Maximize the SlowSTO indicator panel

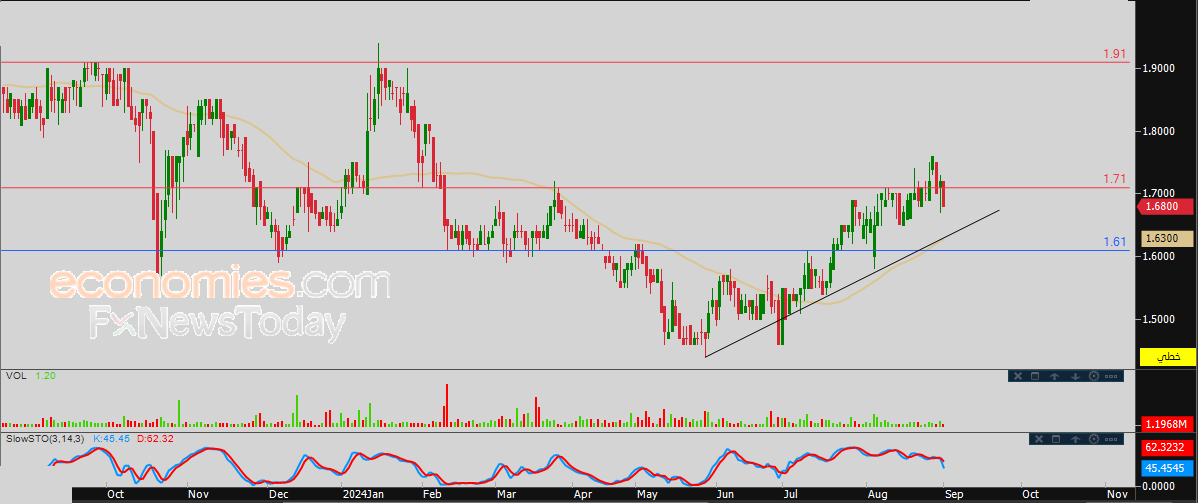point(1055,438)
